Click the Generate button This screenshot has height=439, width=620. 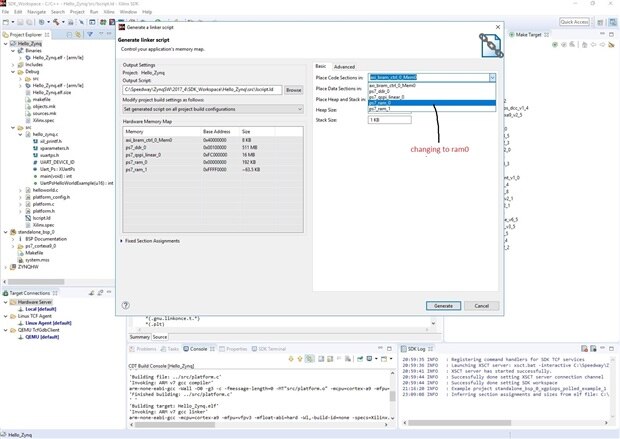pos(444,305)
